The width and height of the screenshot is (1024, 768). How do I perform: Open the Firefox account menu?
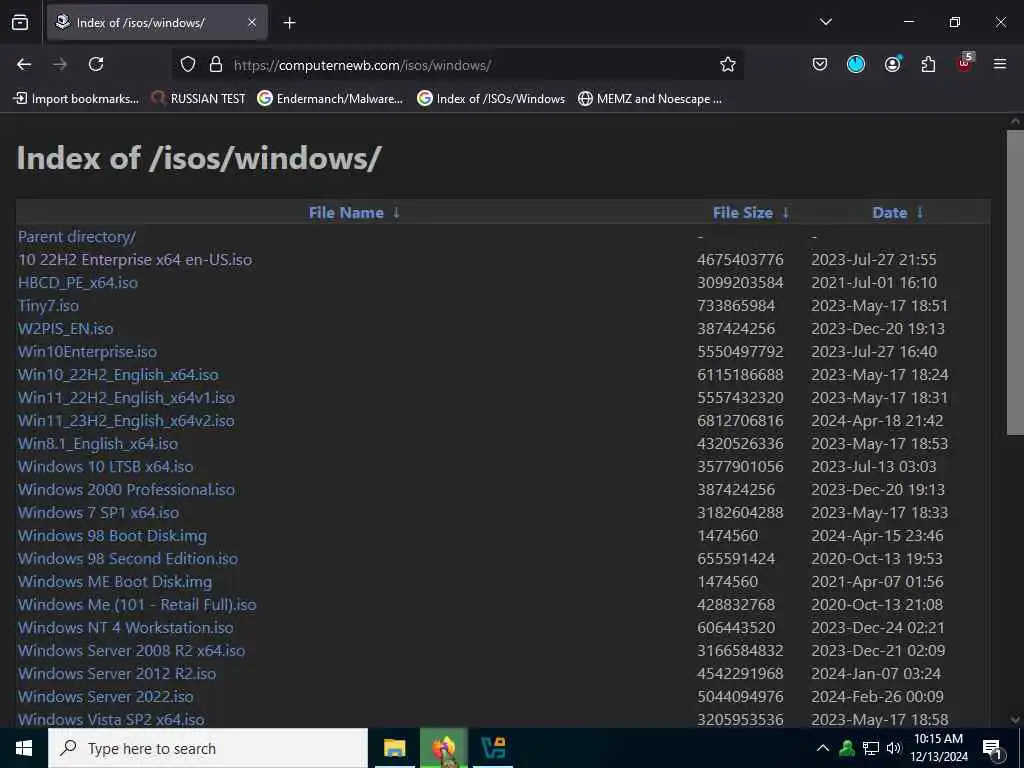click(892, 63)
